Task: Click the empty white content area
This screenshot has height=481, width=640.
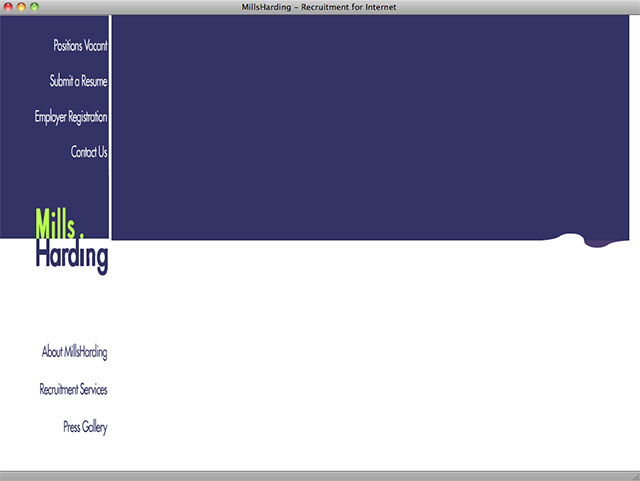Action: 370,360
